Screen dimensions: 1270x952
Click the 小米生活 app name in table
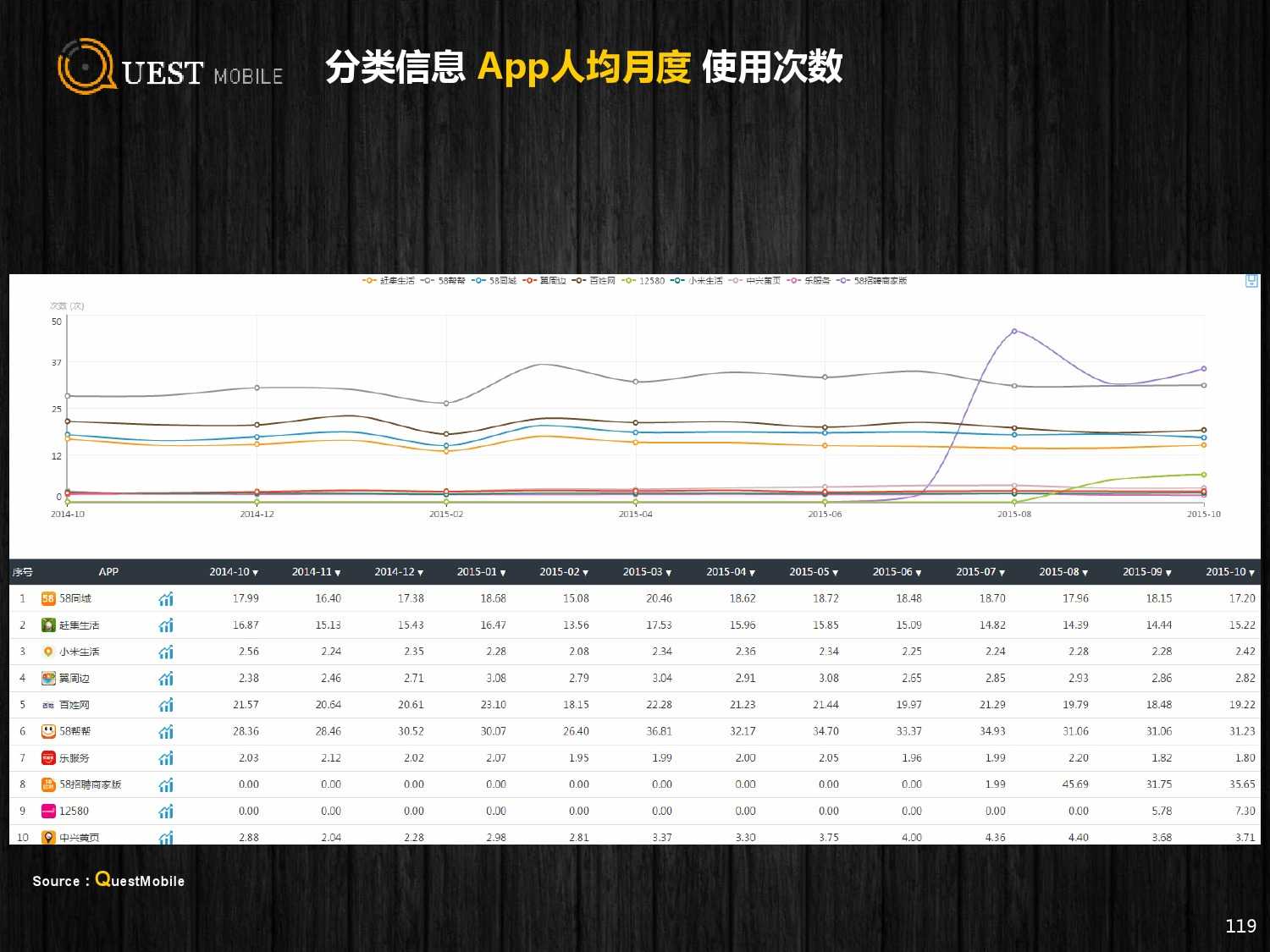(x=80, y=652)
